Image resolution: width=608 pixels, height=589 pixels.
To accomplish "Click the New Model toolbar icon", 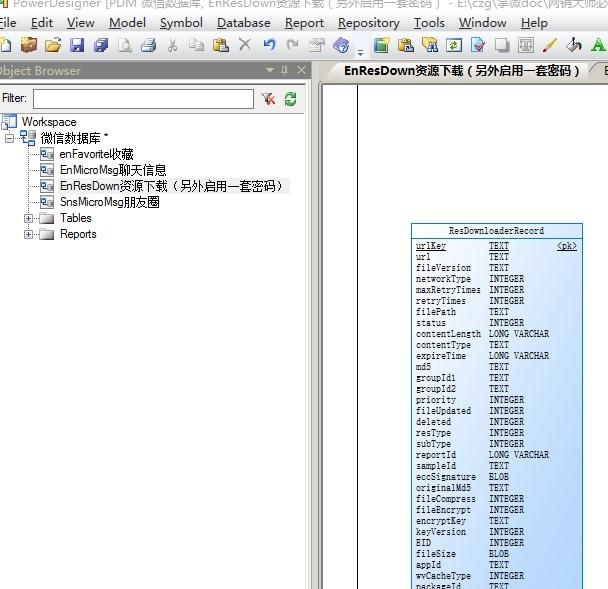I will click(5, 45).
